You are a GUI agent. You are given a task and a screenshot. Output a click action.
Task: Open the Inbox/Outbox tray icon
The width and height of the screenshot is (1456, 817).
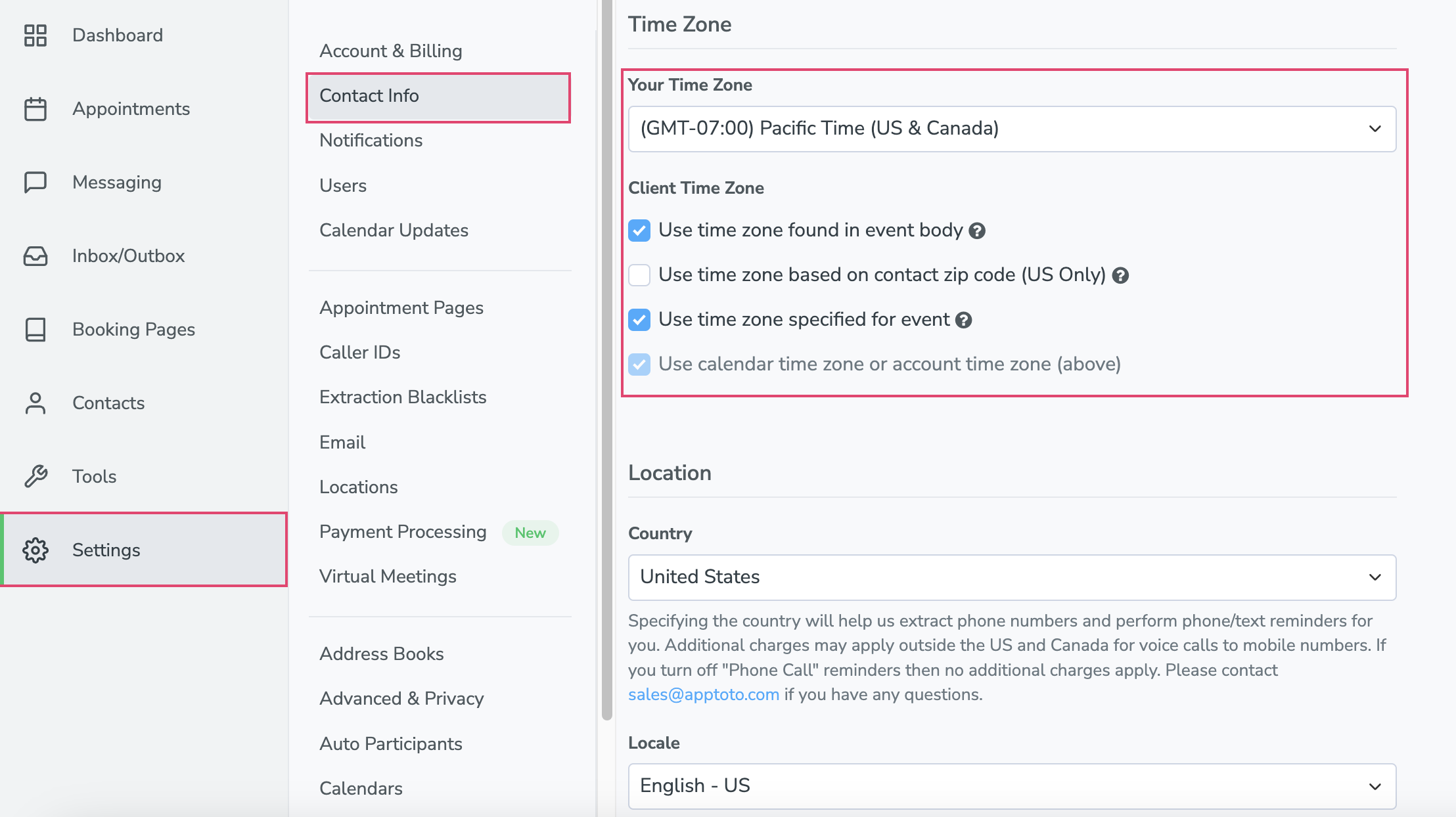(x=35, y=256)
